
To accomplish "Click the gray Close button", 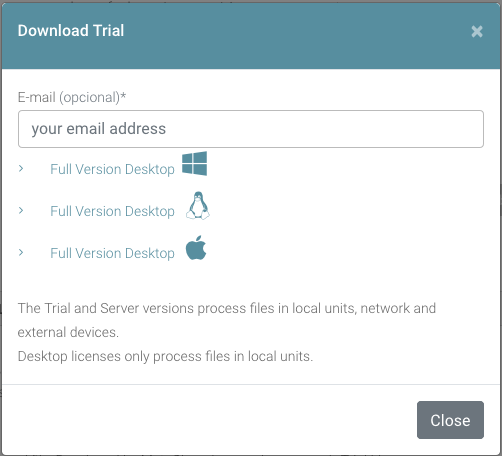I will [x=450, y=420].
